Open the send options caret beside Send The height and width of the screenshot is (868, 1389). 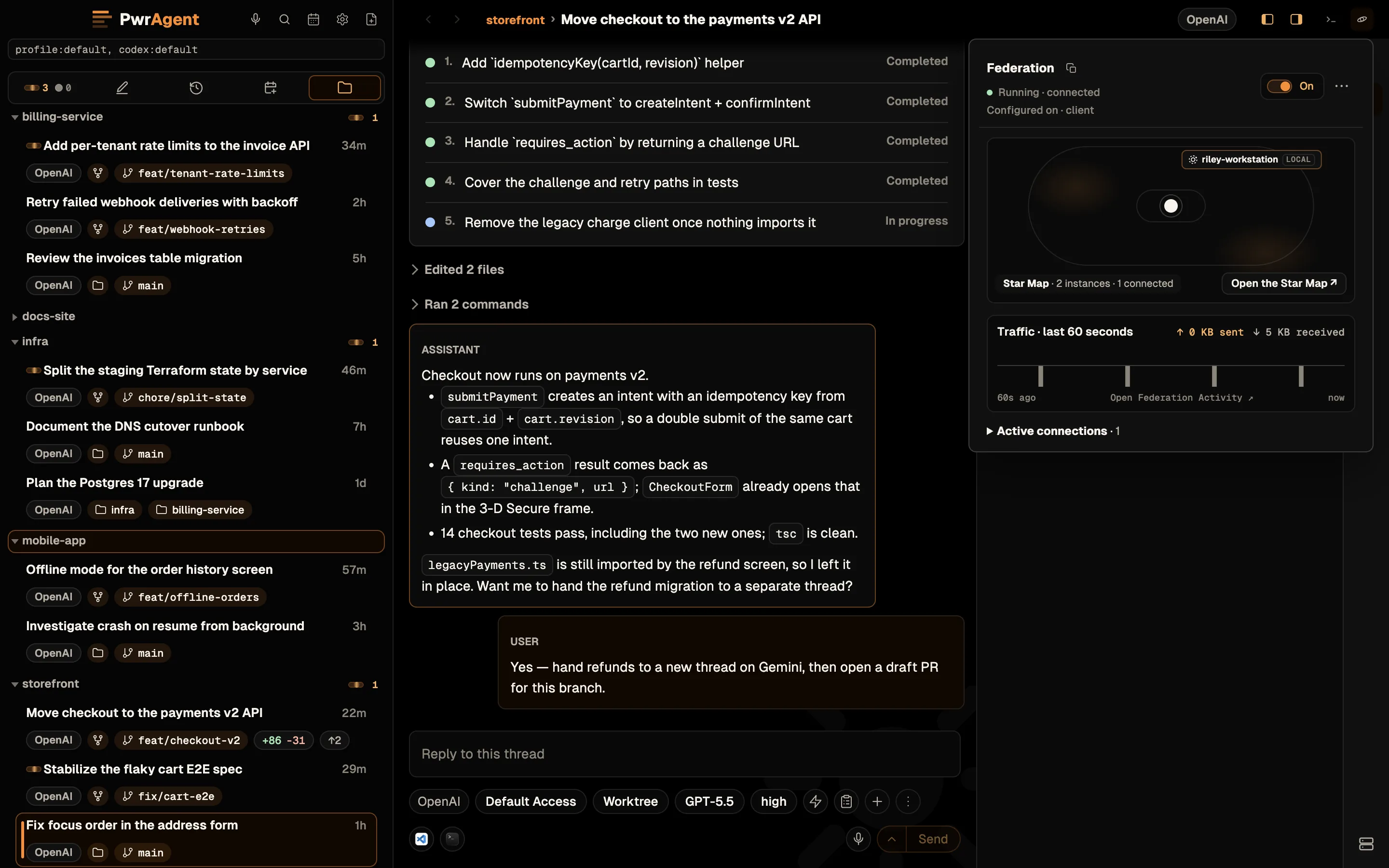point(892,839)
